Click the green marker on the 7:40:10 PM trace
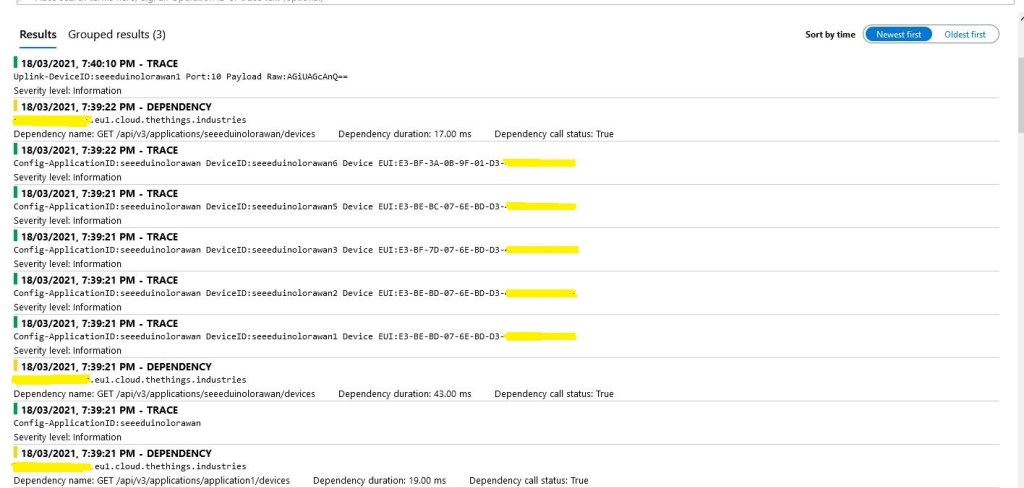 pyautogui.click(x=15, y=63)
